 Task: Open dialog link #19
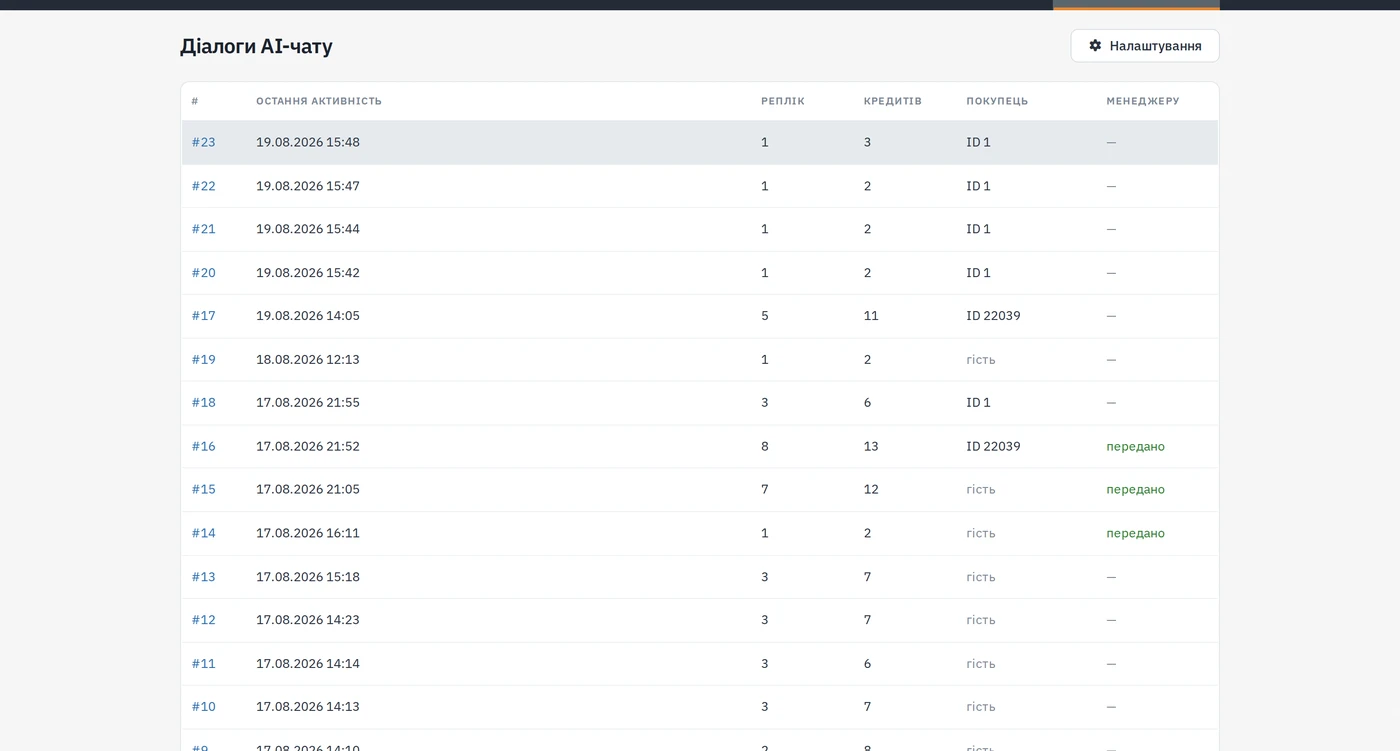[204, 359]
